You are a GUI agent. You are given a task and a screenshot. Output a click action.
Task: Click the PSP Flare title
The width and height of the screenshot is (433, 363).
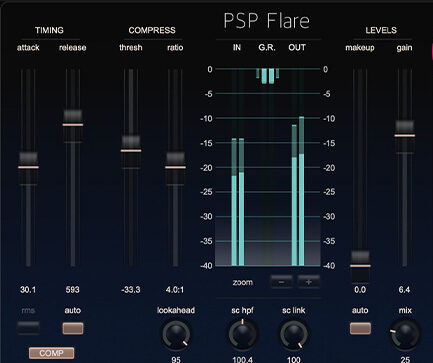[x=267, y=21]
